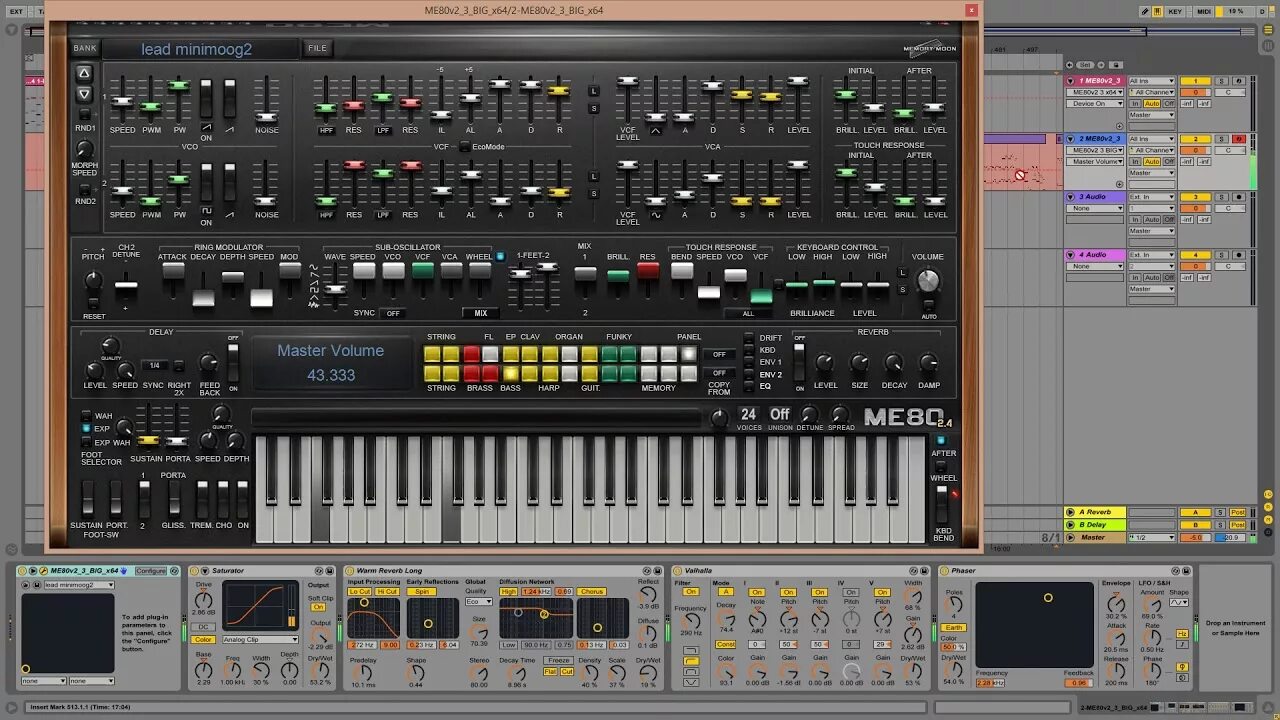Click the Saturator Drive knob
This screenshot has height=720, width=1280.
tap(203, 598)
